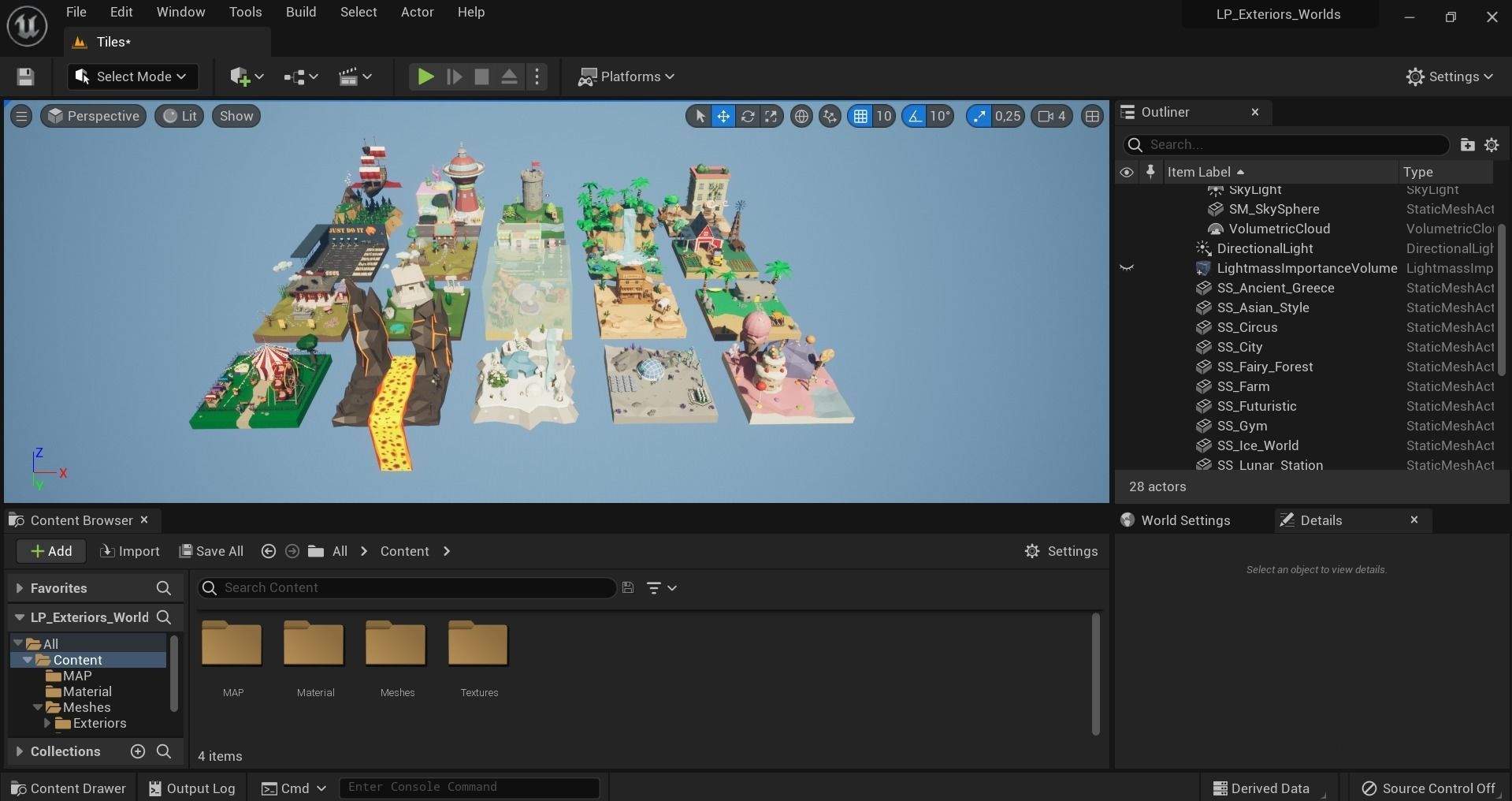Expand the Collections section
Viewport: 1512px width, 801px height.
coord(20,751)
